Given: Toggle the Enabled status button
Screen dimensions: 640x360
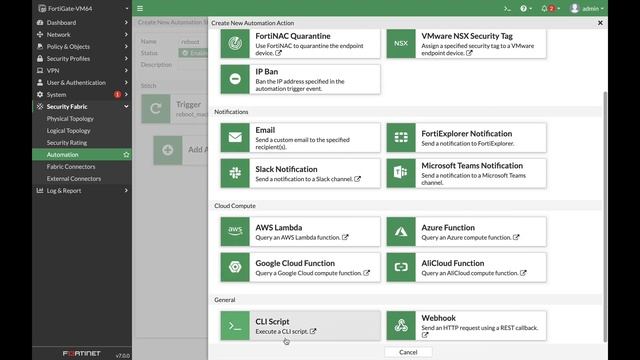Looking at the screenshot, I should (x=193, y=53).
